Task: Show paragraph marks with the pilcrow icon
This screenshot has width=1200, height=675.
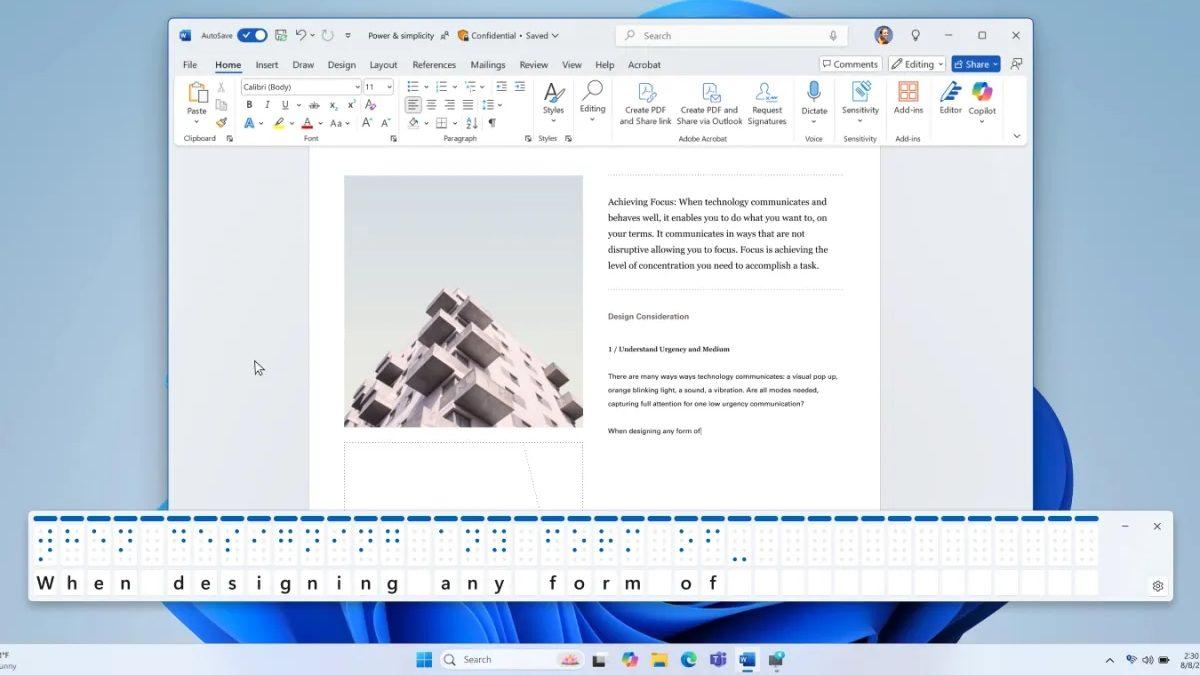Action: point(491,123)
